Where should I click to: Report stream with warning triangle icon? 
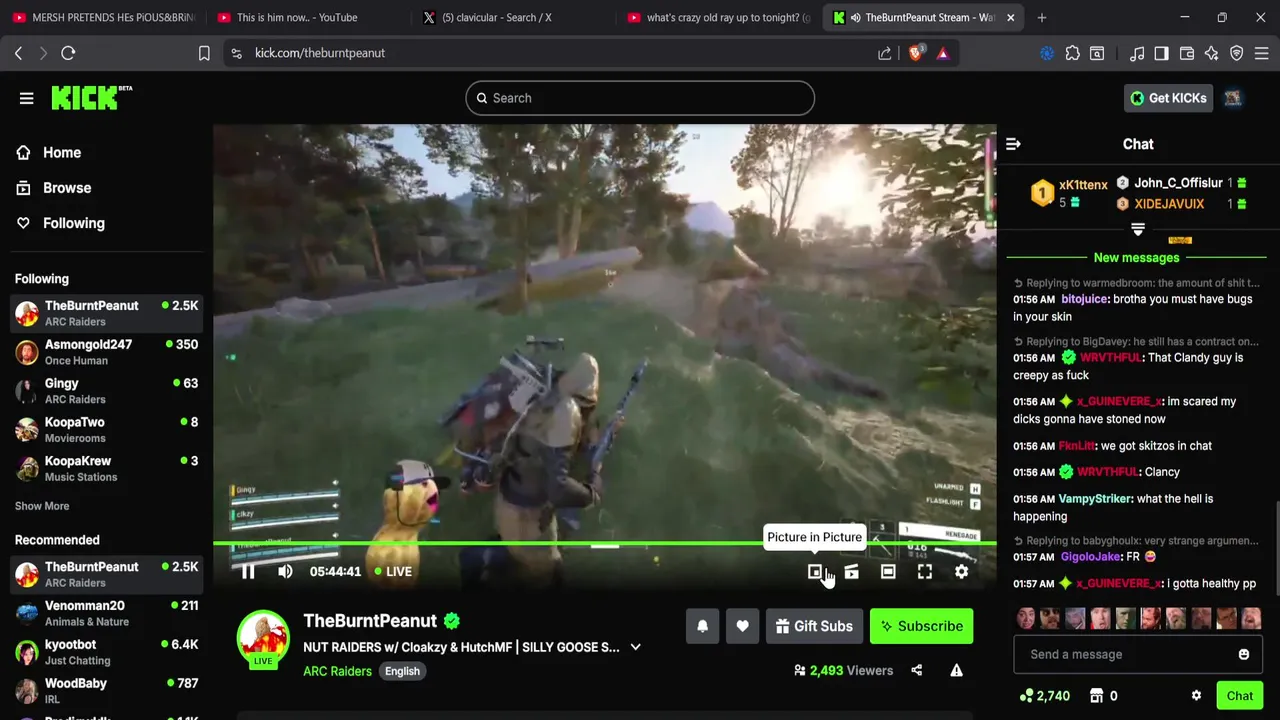[957, 670]
